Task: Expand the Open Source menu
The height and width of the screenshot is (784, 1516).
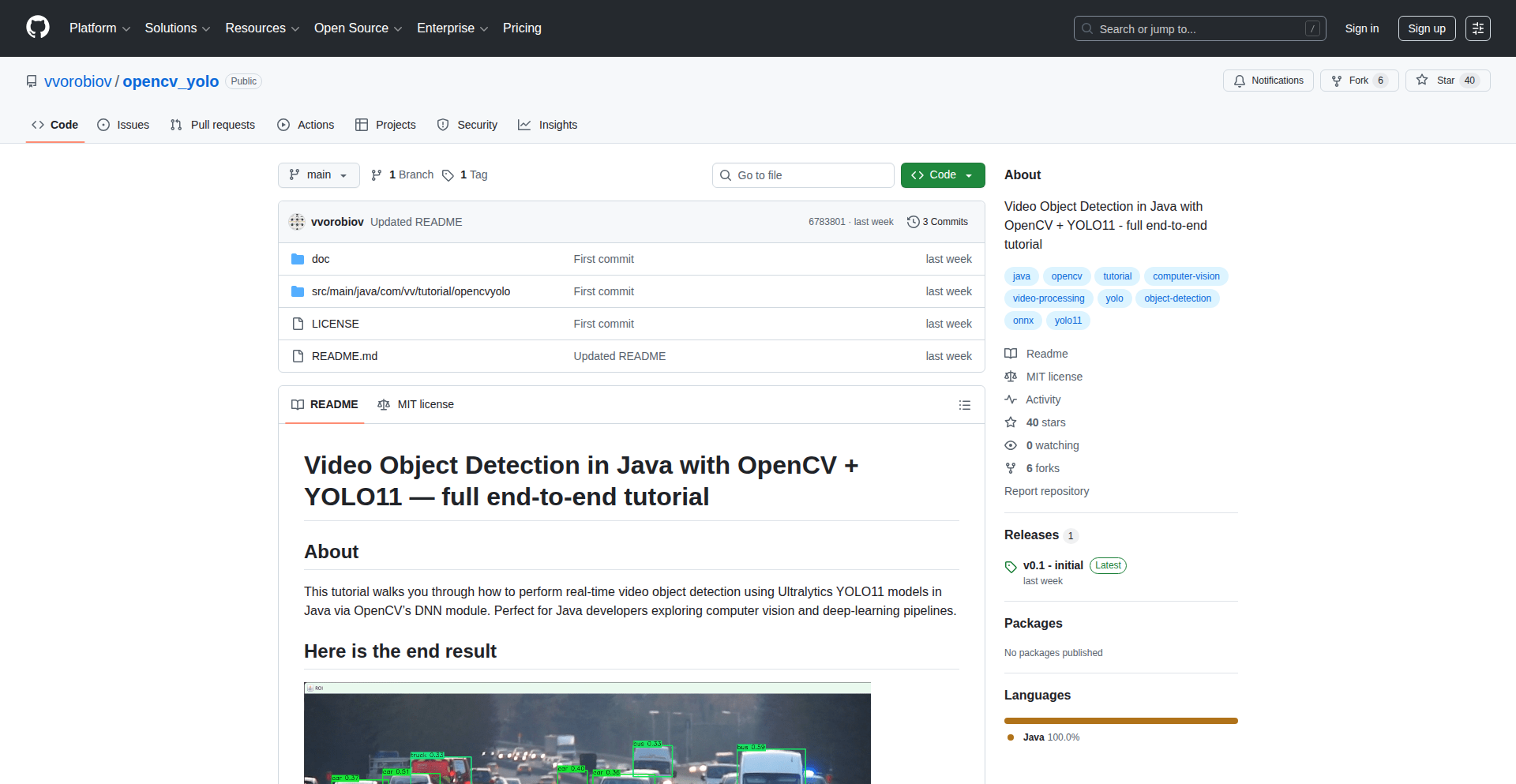Action: pyautogui.click(x=358, y=28)
